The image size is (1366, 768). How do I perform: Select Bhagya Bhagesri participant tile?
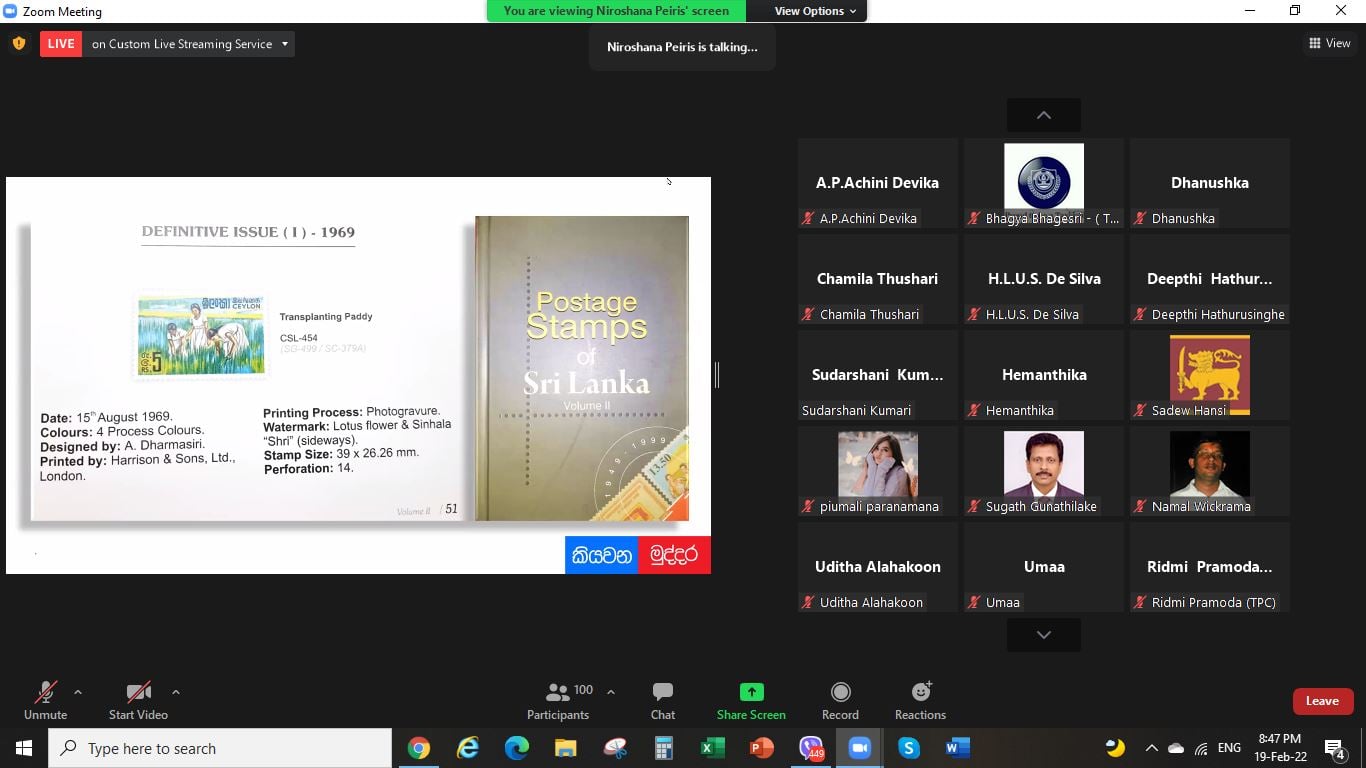1044,184
